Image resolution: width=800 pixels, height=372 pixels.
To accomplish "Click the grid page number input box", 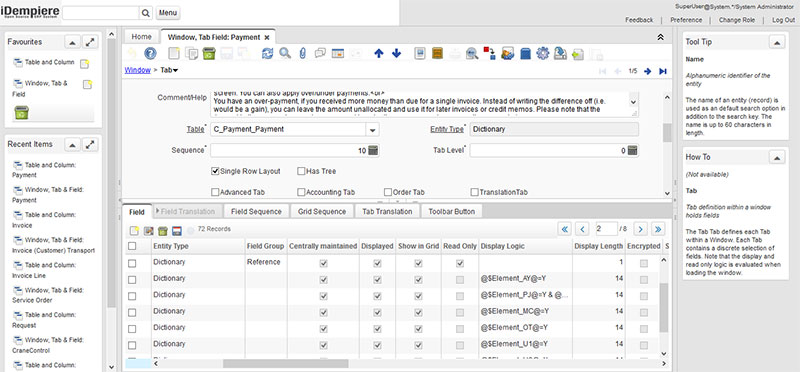I will 606,229.
